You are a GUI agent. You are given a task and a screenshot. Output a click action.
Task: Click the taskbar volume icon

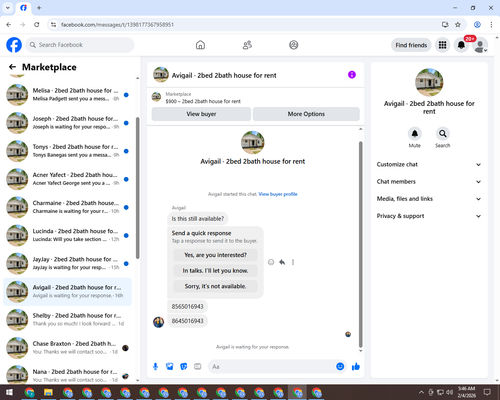tap(450, 392)
